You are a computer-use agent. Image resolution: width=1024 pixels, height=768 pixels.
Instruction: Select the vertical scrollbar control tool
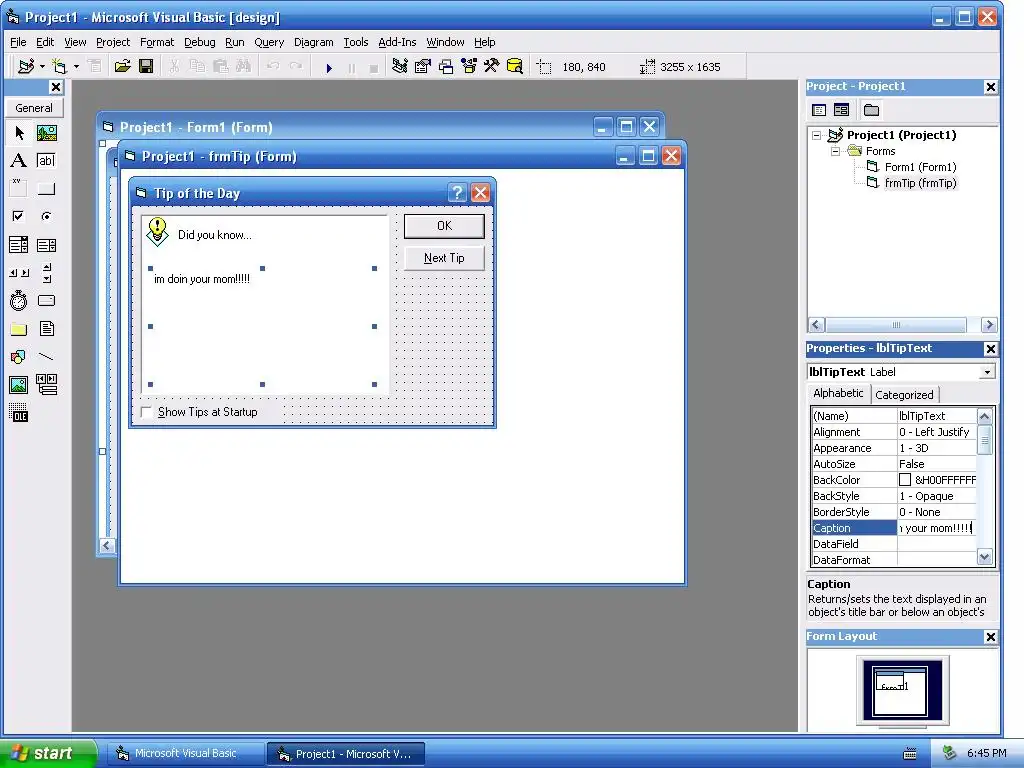[x=46, y=273]
